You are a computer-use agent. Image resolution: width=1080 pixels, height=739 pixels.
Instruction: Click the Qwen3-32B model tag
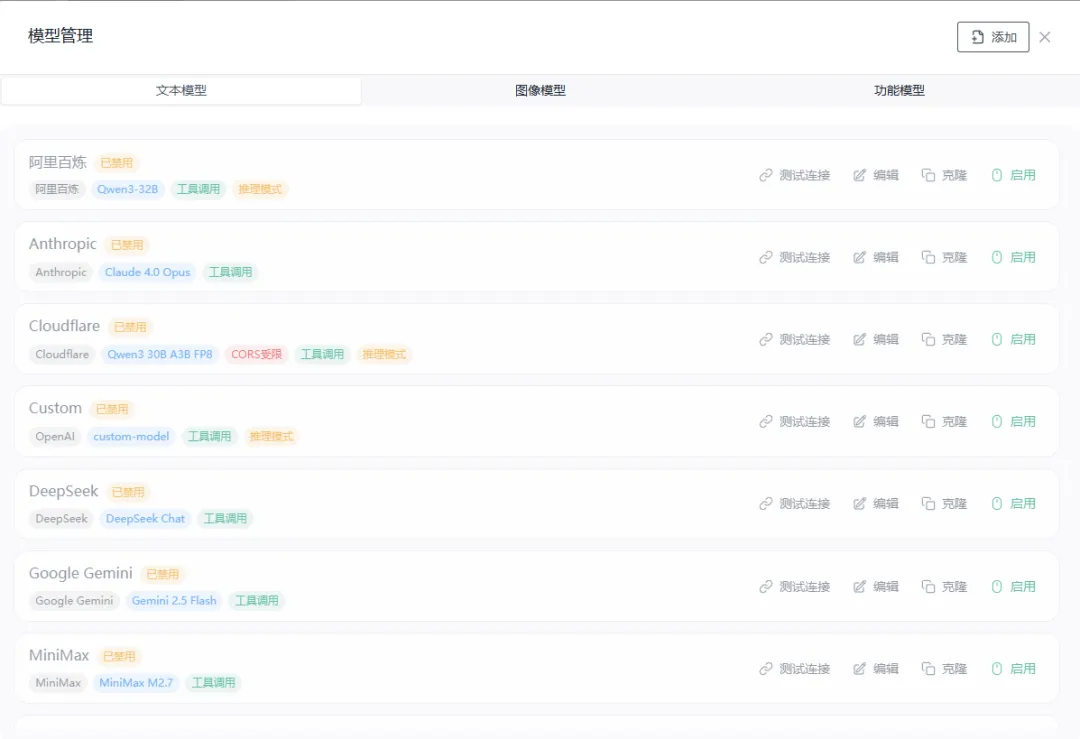click(127, 189)
